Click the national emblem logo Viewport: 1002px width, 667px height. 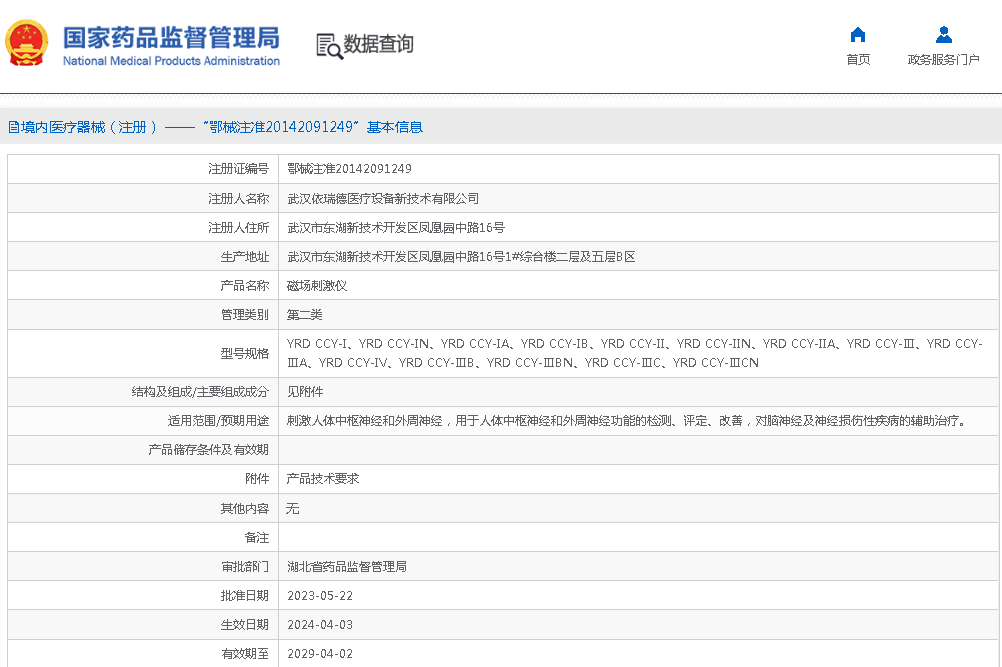click(27, 44)
